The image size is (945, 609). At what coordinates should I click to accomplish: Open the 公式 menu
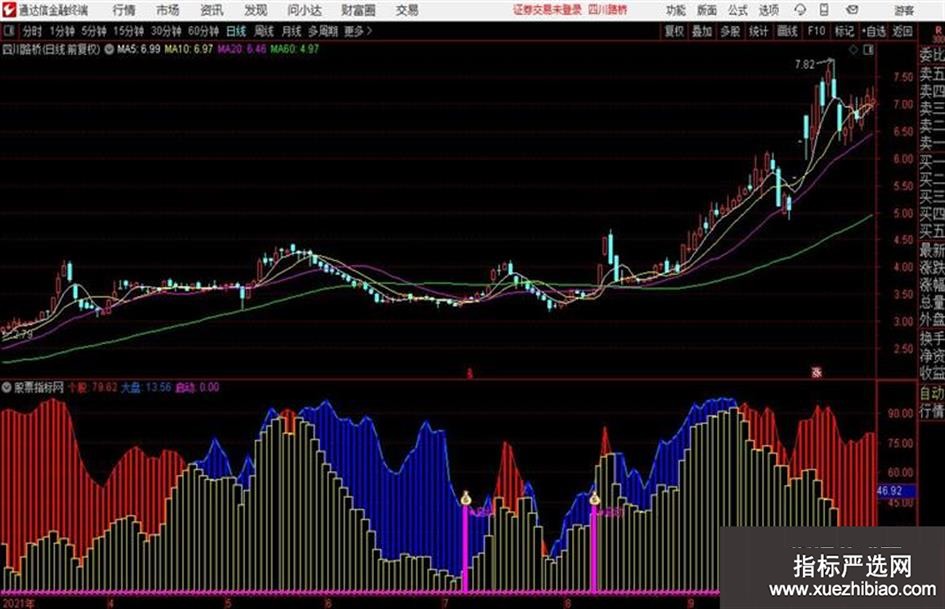click(x=738, y=10)
